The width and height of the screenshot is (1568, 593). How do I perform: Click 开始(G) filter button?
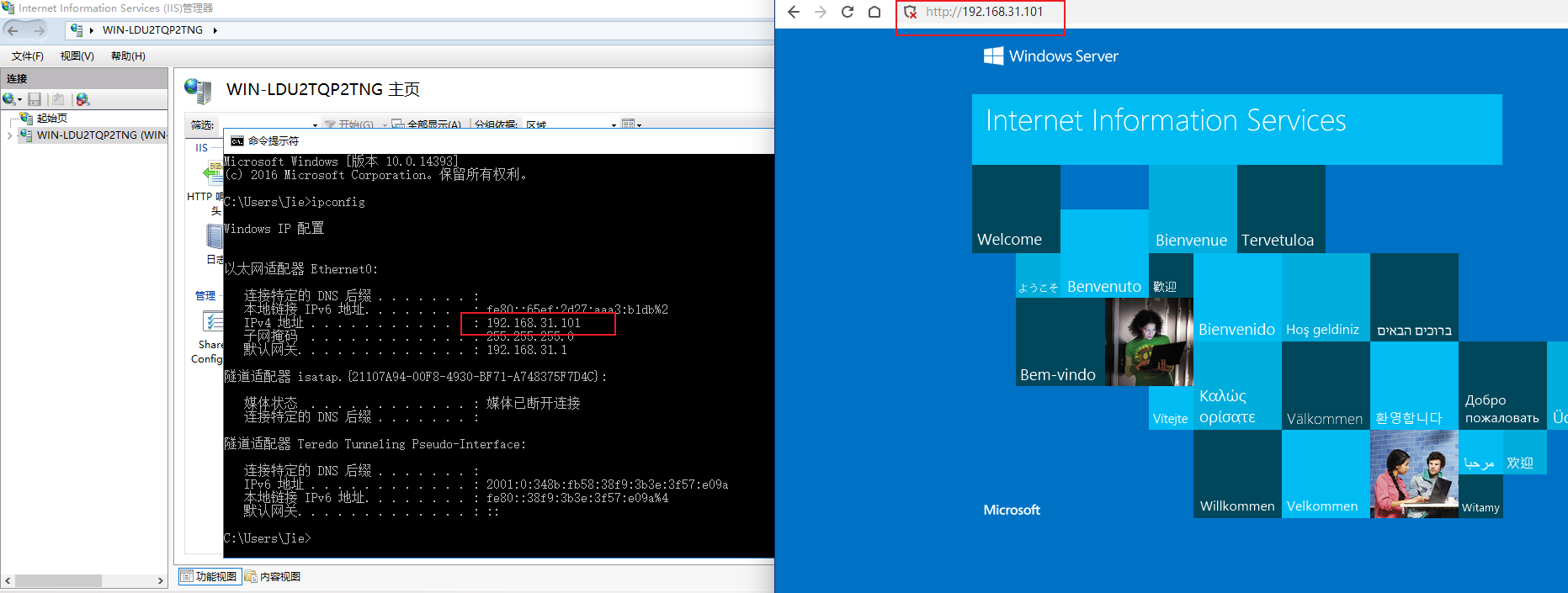[x=349, y=124]
